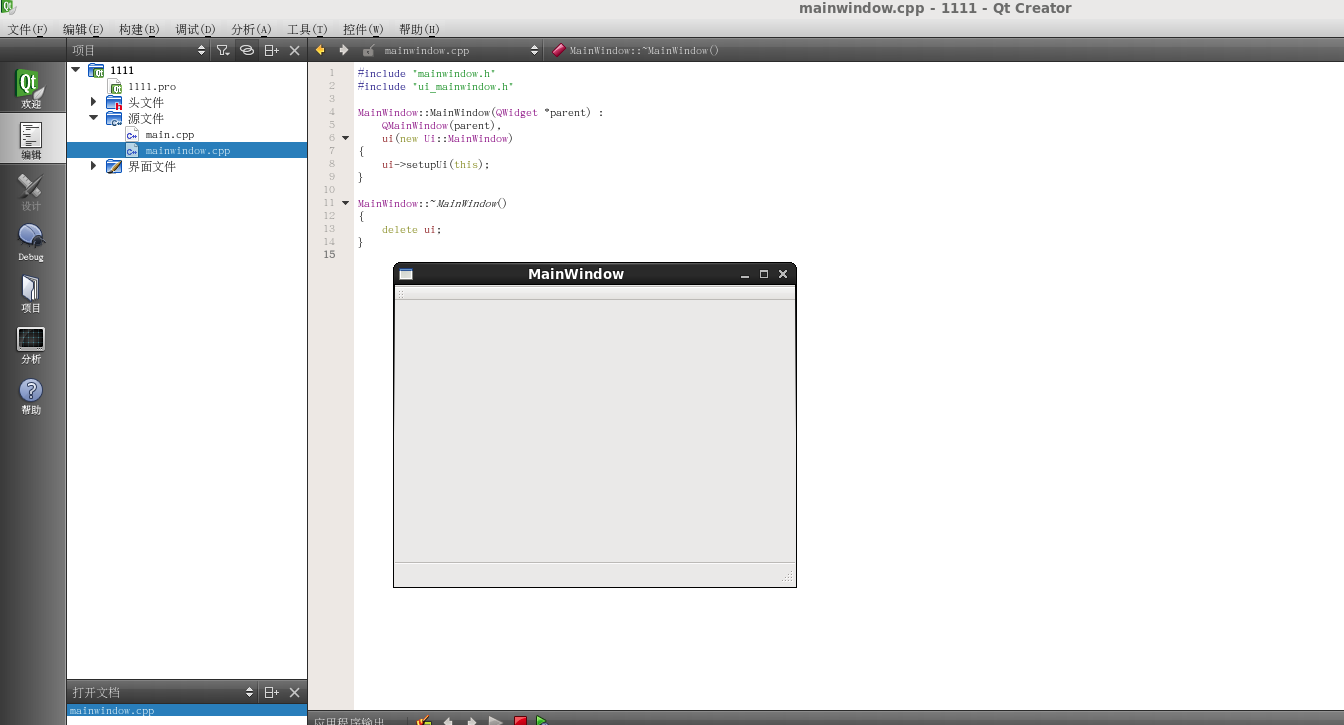Open Debug mode in the sidebar
Screen dimensions: 1344x725
coord(30,240)
